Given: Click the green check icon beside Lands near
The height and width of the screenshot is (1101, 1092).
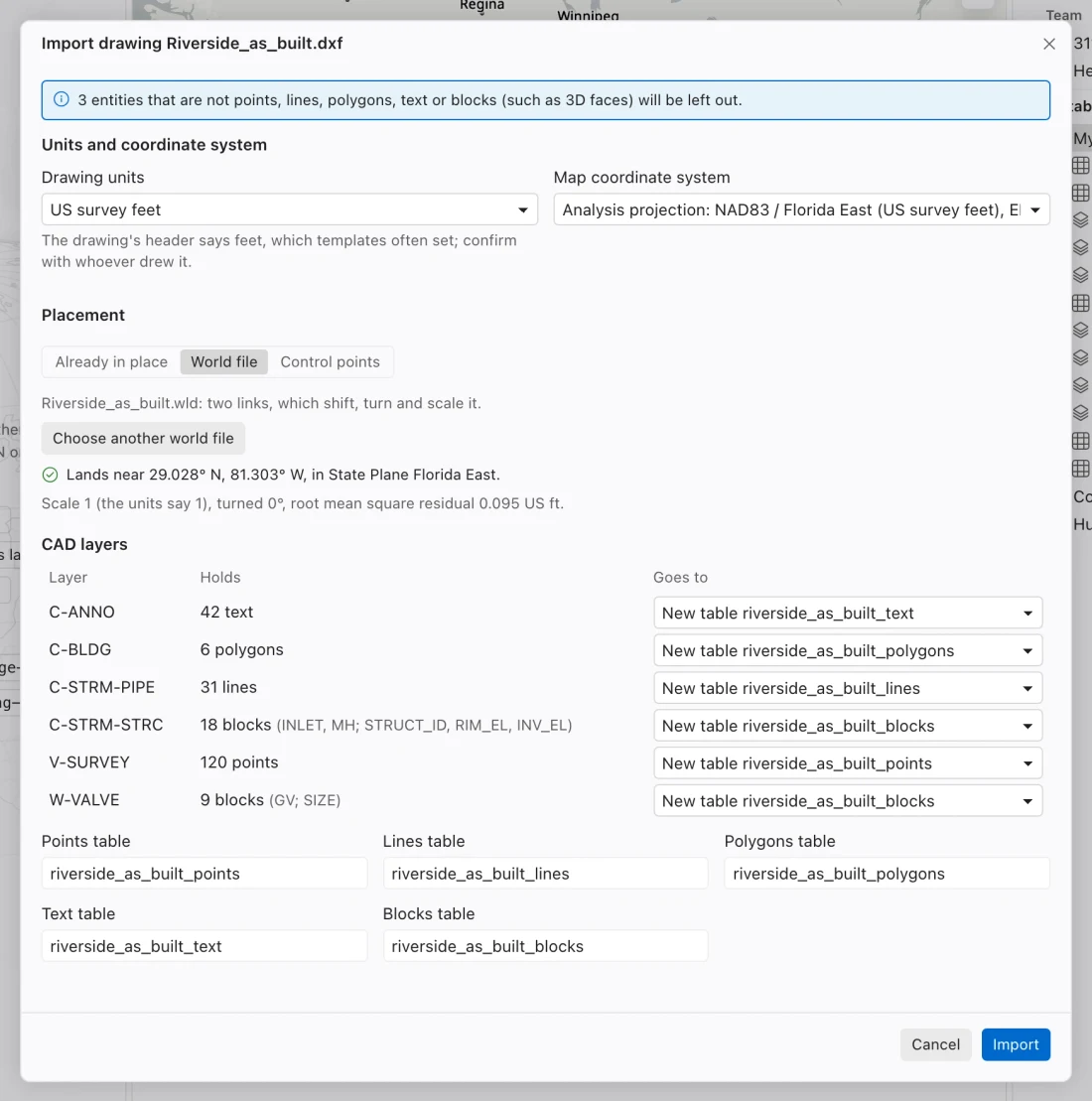Looking at the screenshot, I should 50,475.
